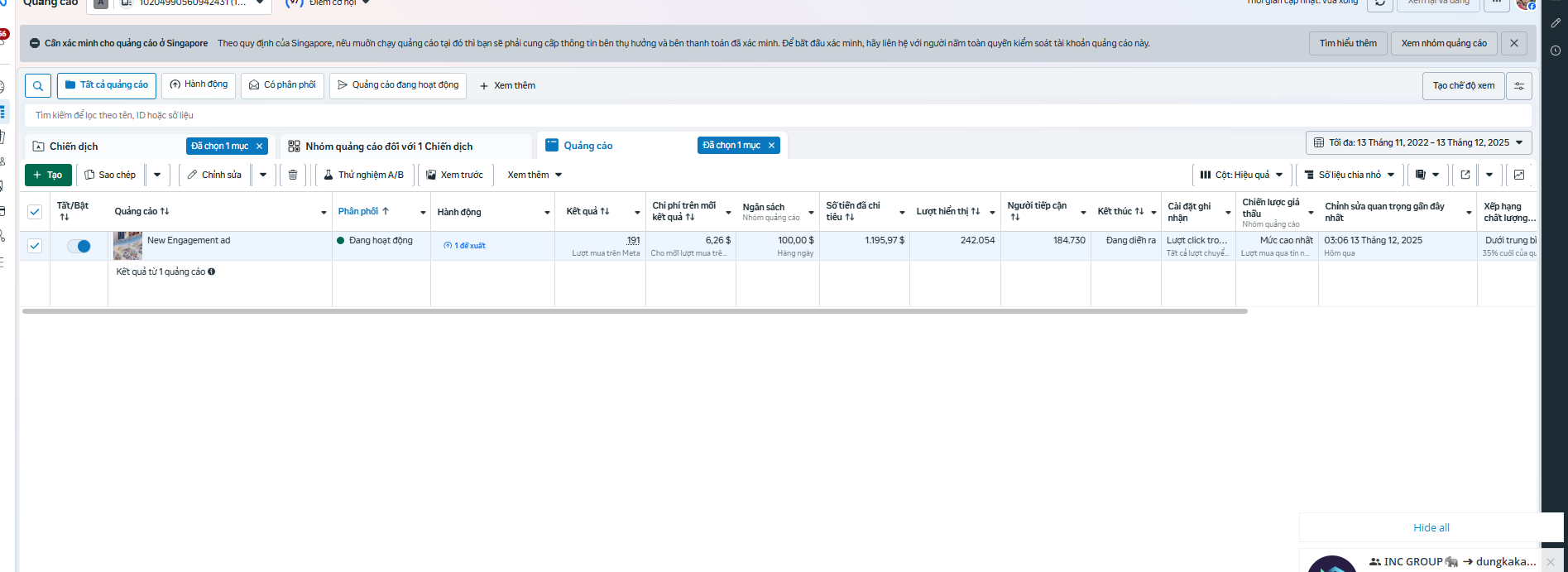
Task: Select the Hành động filter
Action: pos(199,85)
